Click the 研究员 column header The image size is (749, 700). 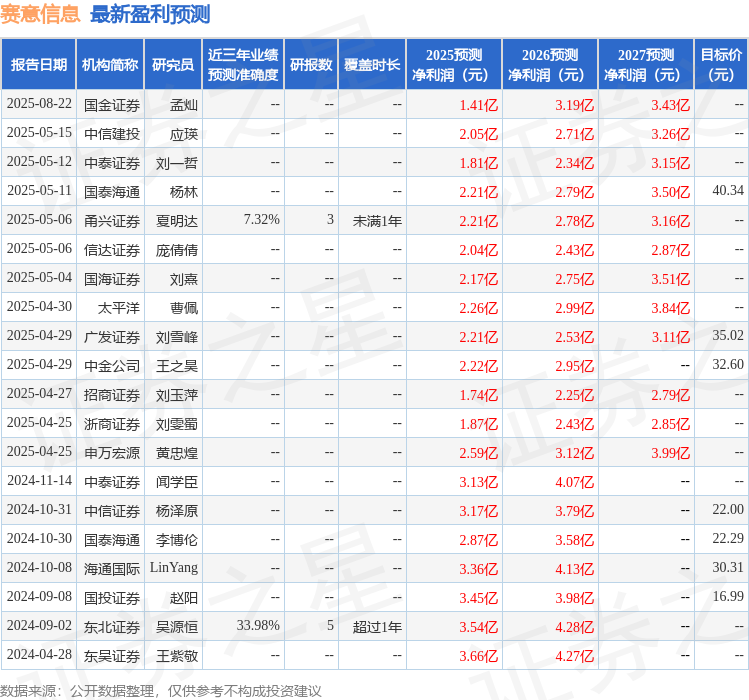point(173,65)
